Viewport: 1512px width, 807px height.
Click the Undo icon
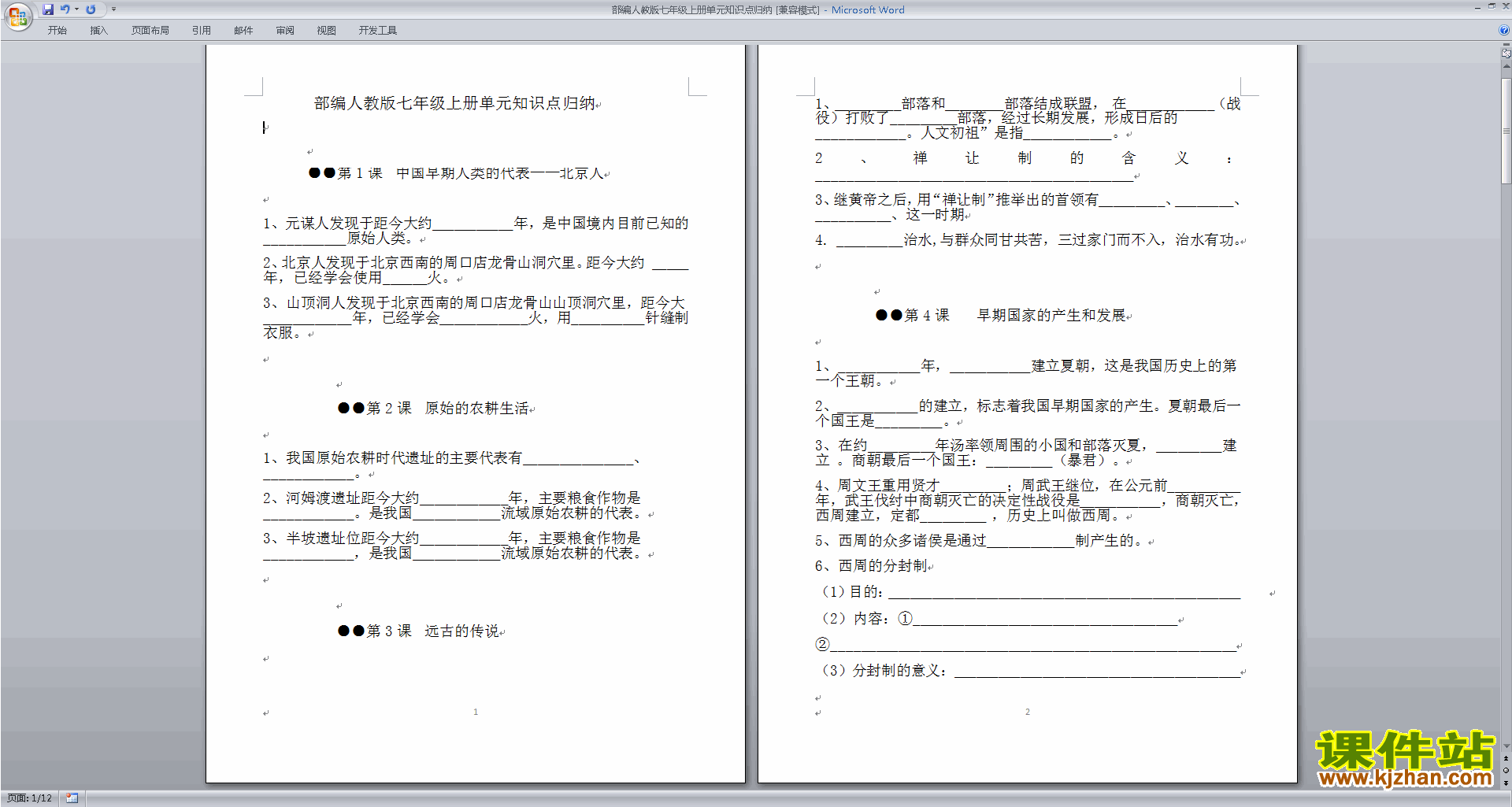pyautogui.click(x=65, y=9)
